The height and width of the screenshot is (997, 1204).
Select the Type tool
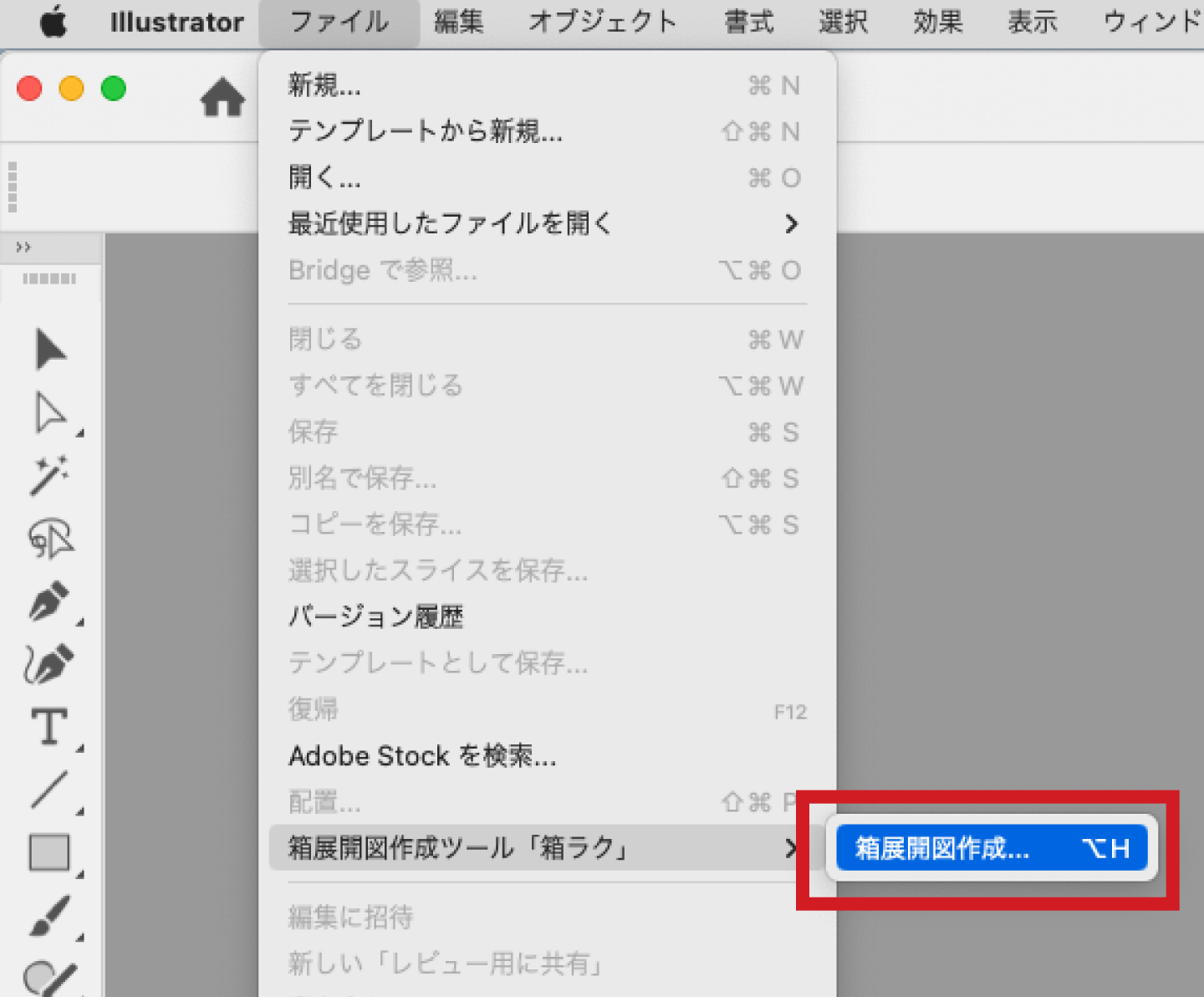[49, 727]
